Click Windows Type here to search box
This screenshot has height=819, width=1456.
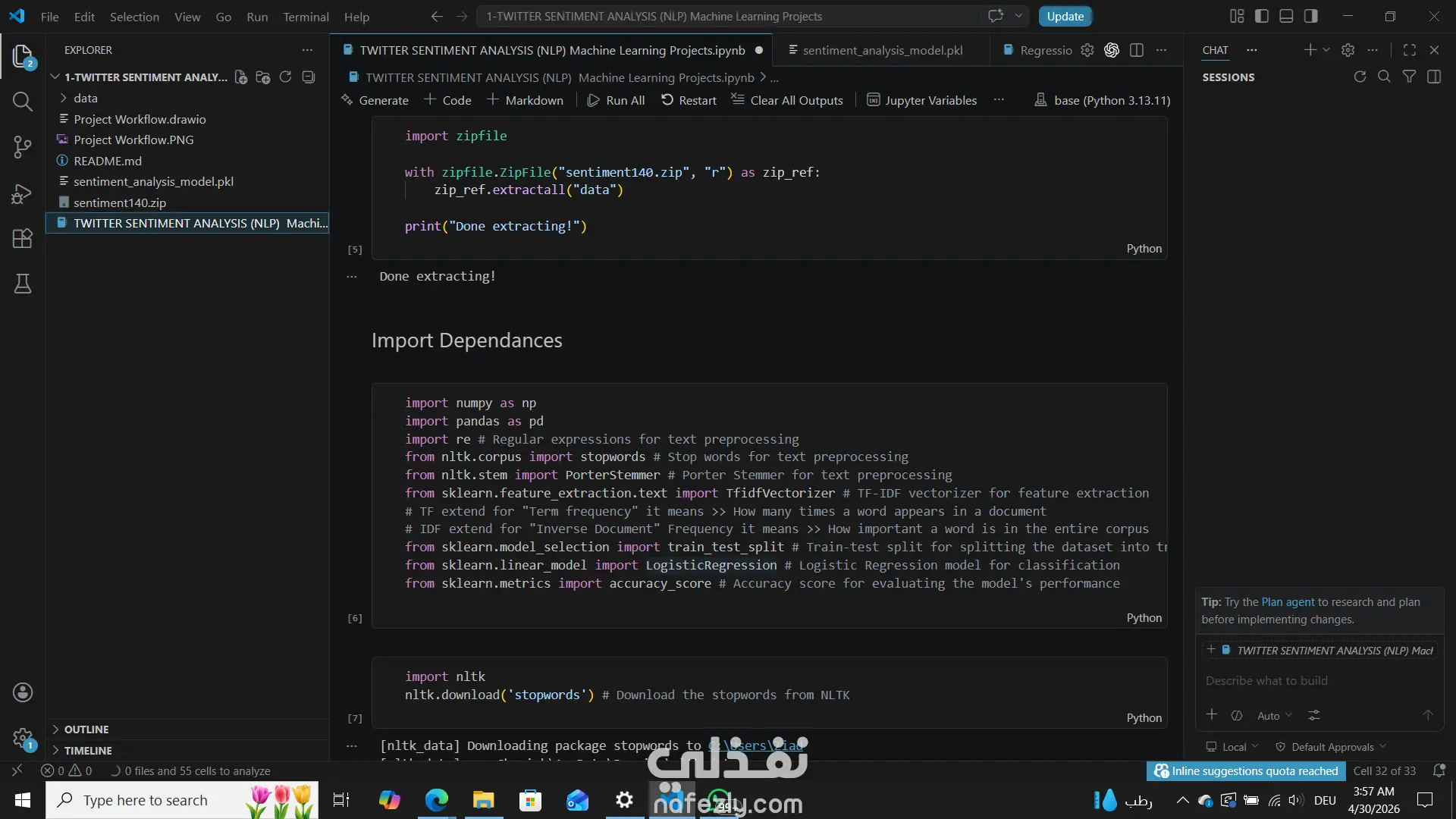click(x=182, y=800)
